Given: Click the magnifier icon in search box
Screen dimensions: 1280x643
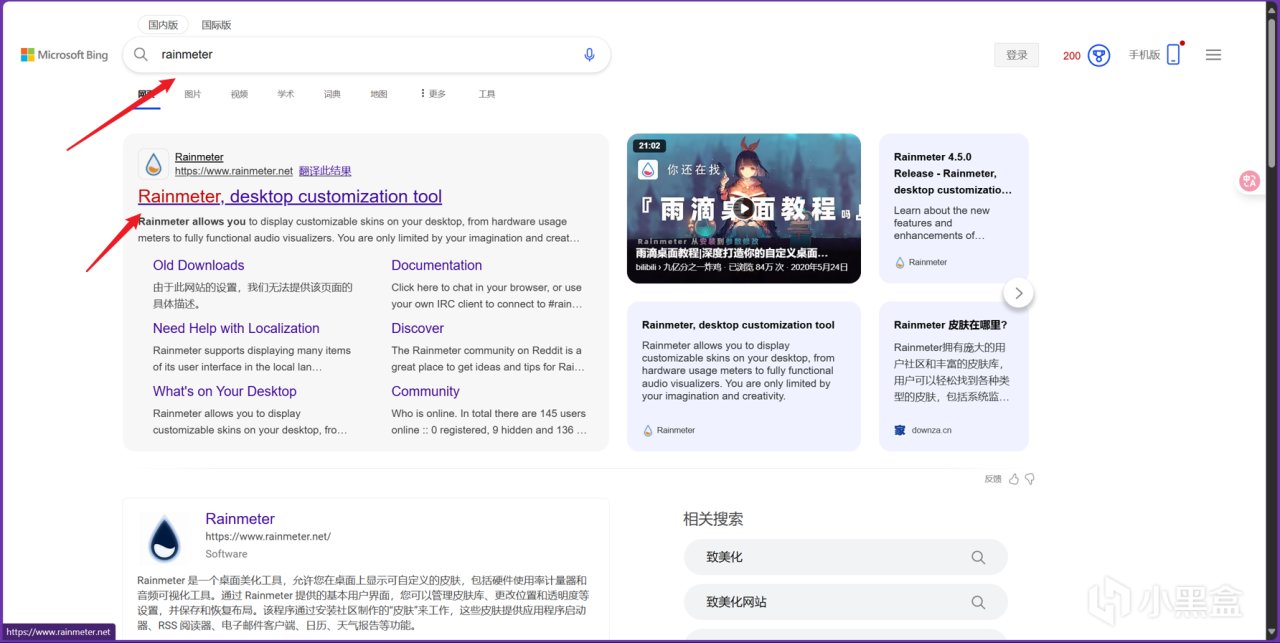Looking at the screenshot, I should click(x=141, y=55).
